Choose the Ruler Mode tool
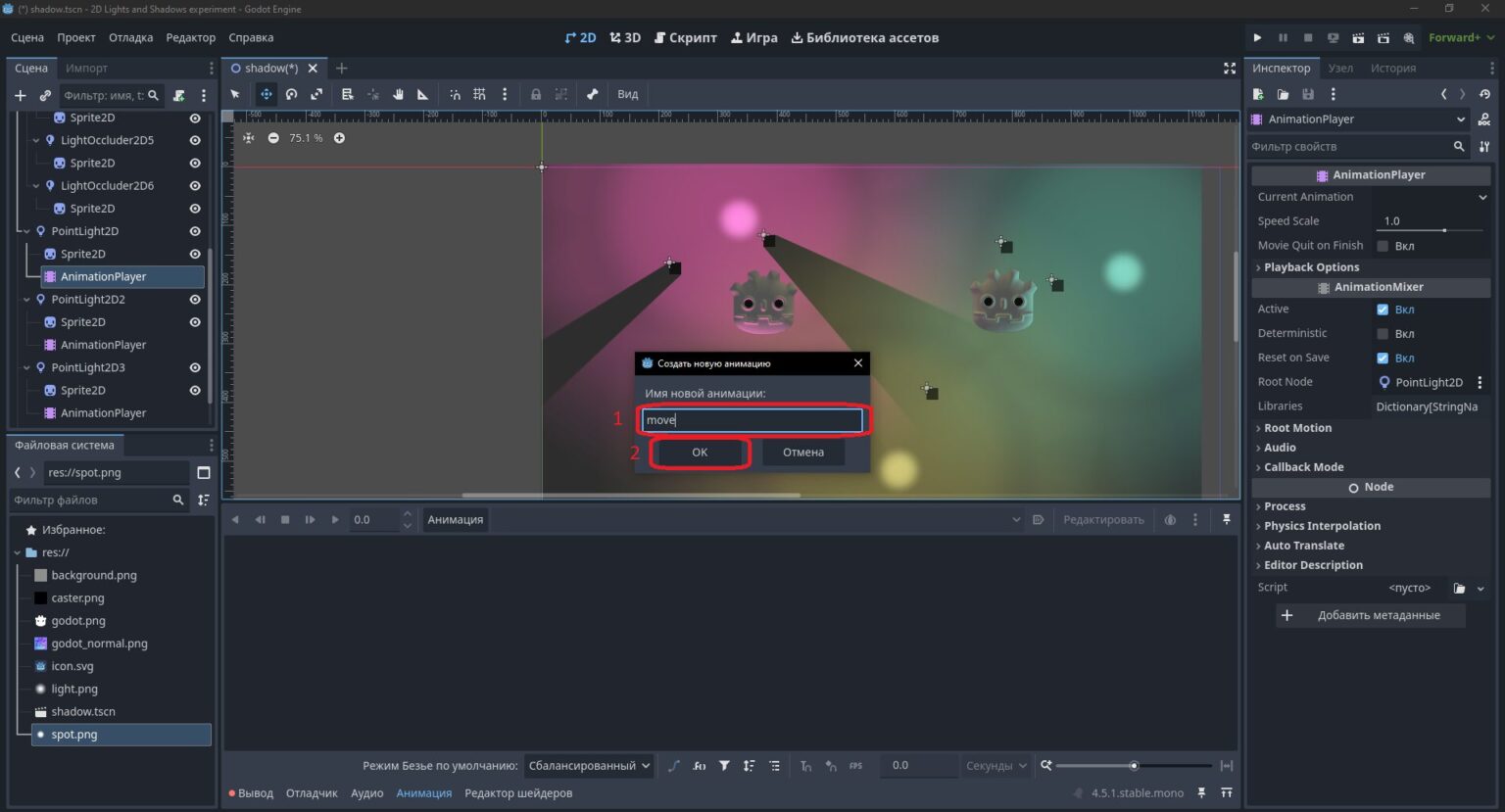The height and width of the screenshot is (812, 1505). click(x=423, y=94)
